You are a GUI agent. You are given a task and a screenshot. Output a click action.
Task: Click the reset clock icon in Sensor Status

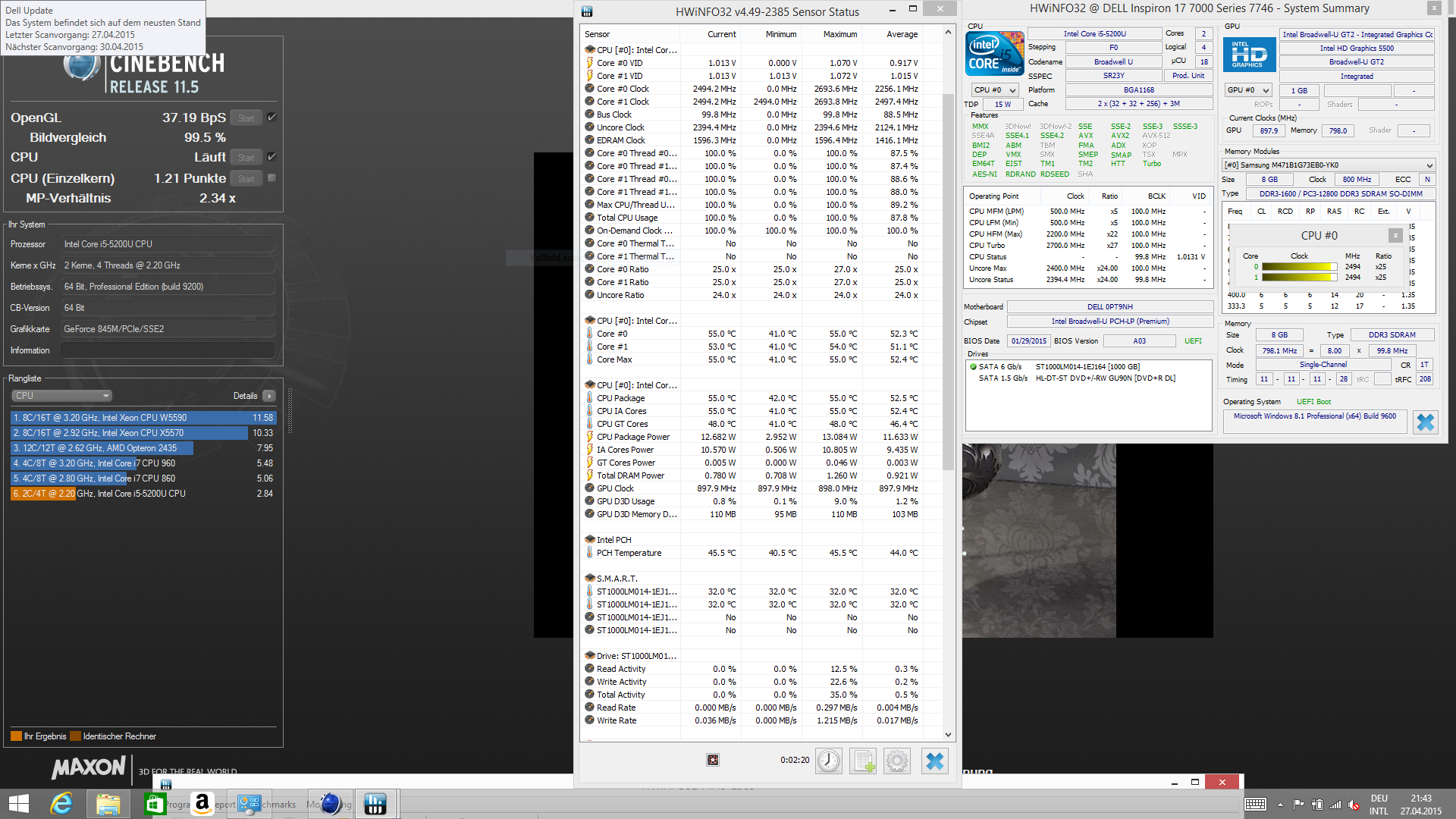tap(828, 761)
